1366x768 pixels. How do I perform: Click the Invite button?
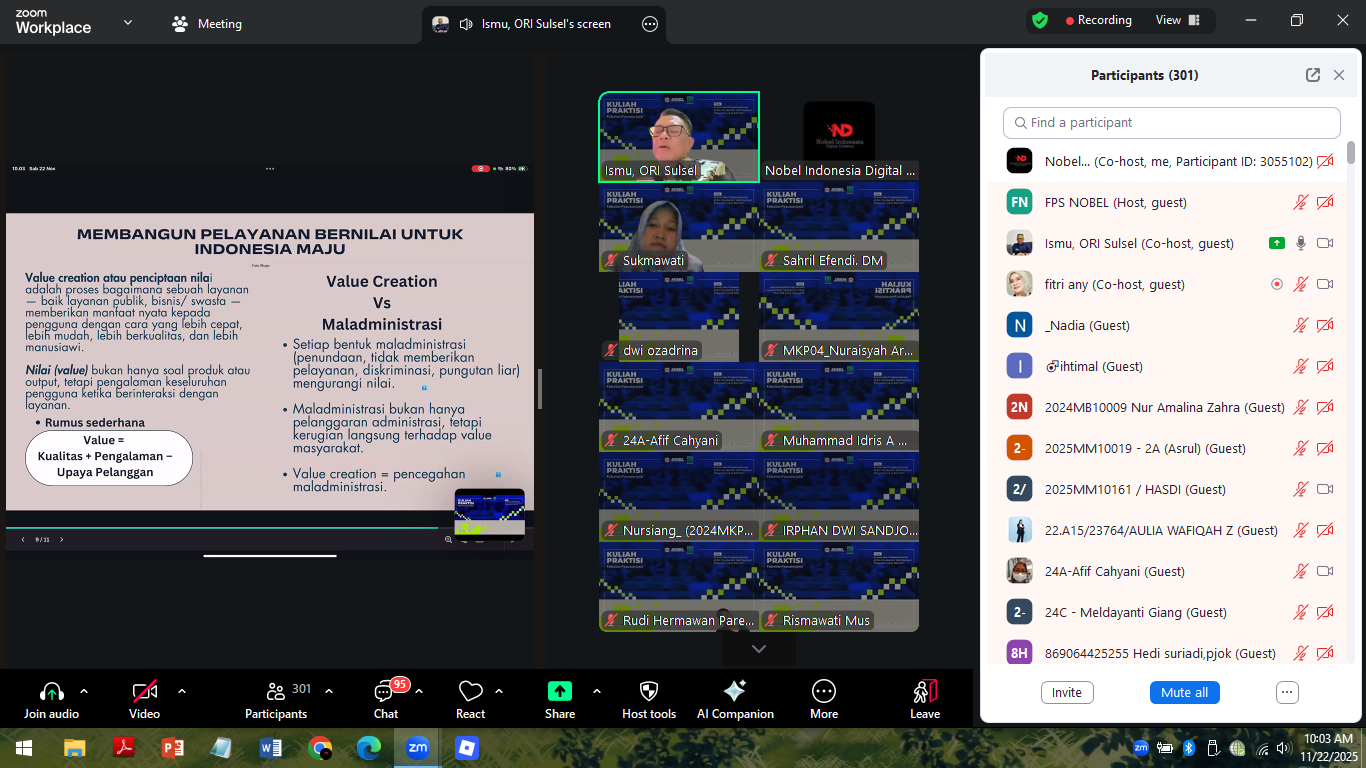pos(1066,691)
